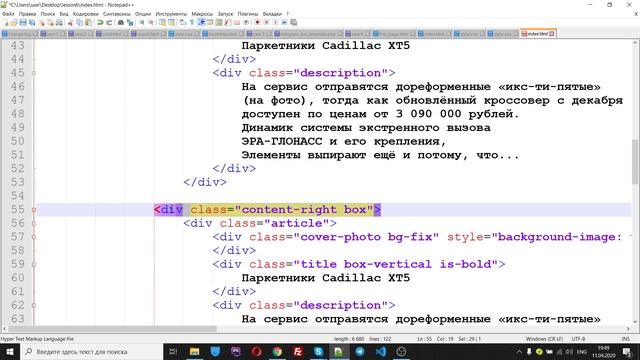640x360 pixels.
Task: Open the Инструменты menu
Action: point(171,14)
